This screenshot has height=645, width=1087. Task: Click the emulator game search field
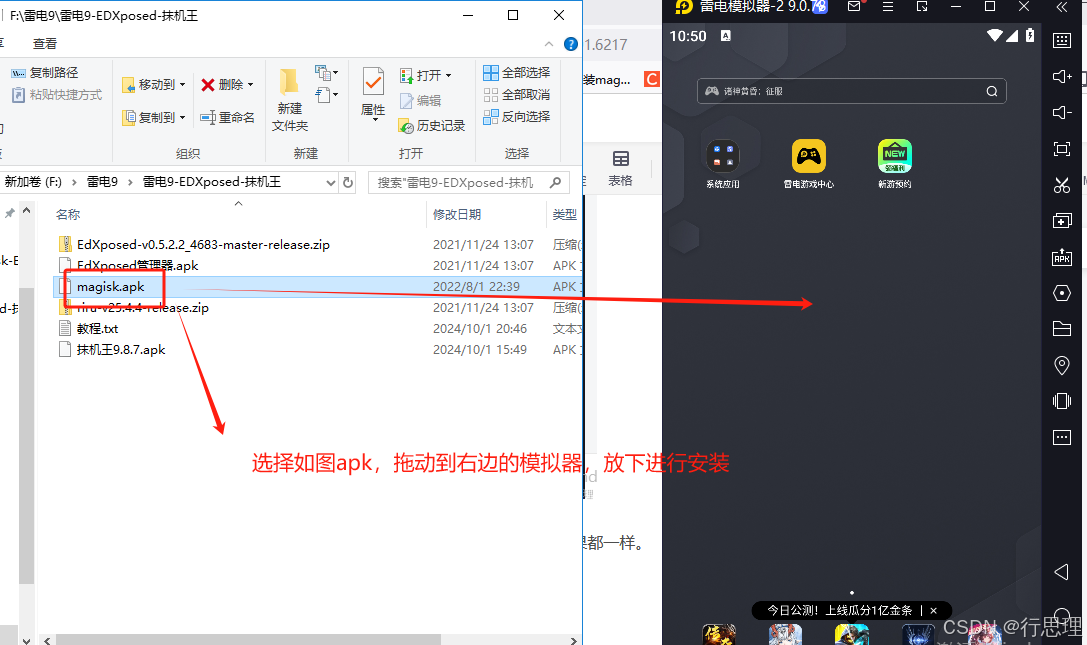[x=851, y=91]
